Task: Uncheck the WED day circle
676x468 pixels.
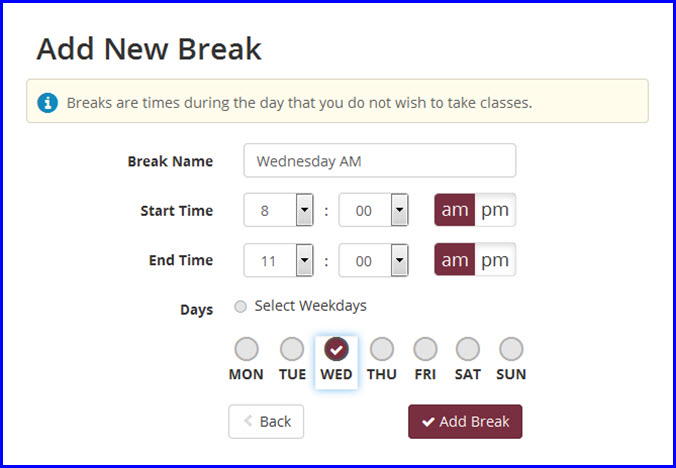Action: click(336, 349)
